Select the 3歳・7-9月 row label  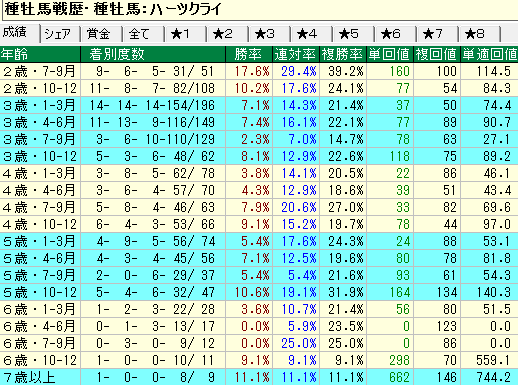40,139
